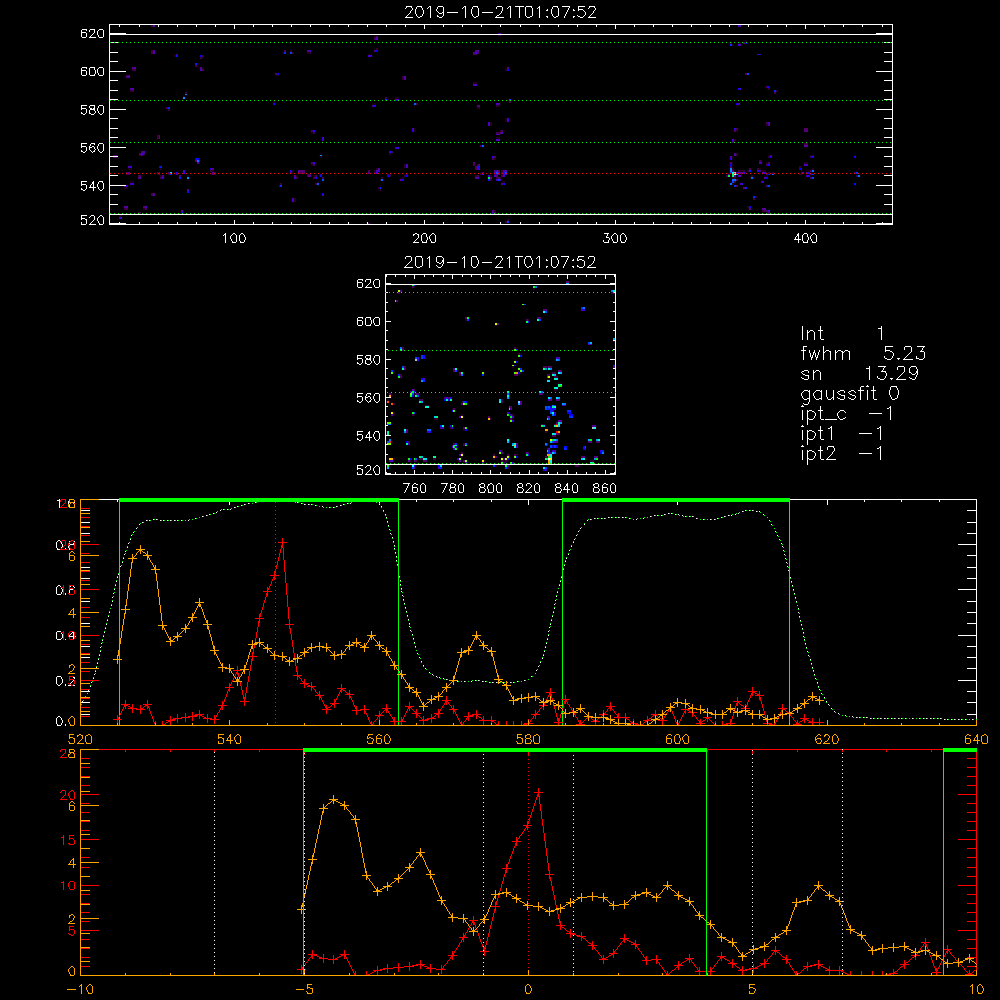Select the 'fwhm 5.23' readout
1000x1000 pixels.
coord(863,353)
